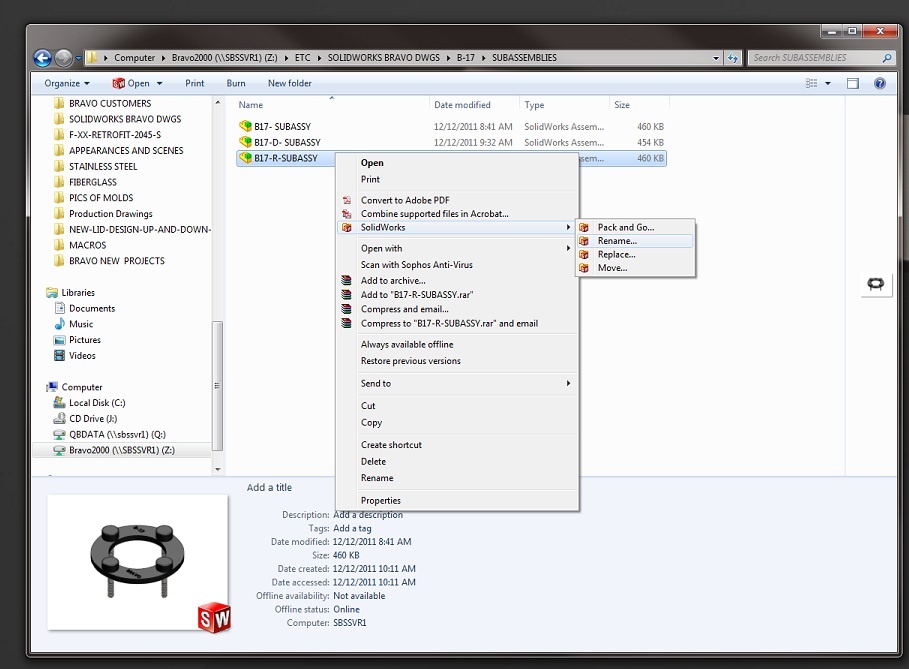909x669 pixels.
Task: Expand the SolidWorks submenu entry
Action: pos(457,227)
